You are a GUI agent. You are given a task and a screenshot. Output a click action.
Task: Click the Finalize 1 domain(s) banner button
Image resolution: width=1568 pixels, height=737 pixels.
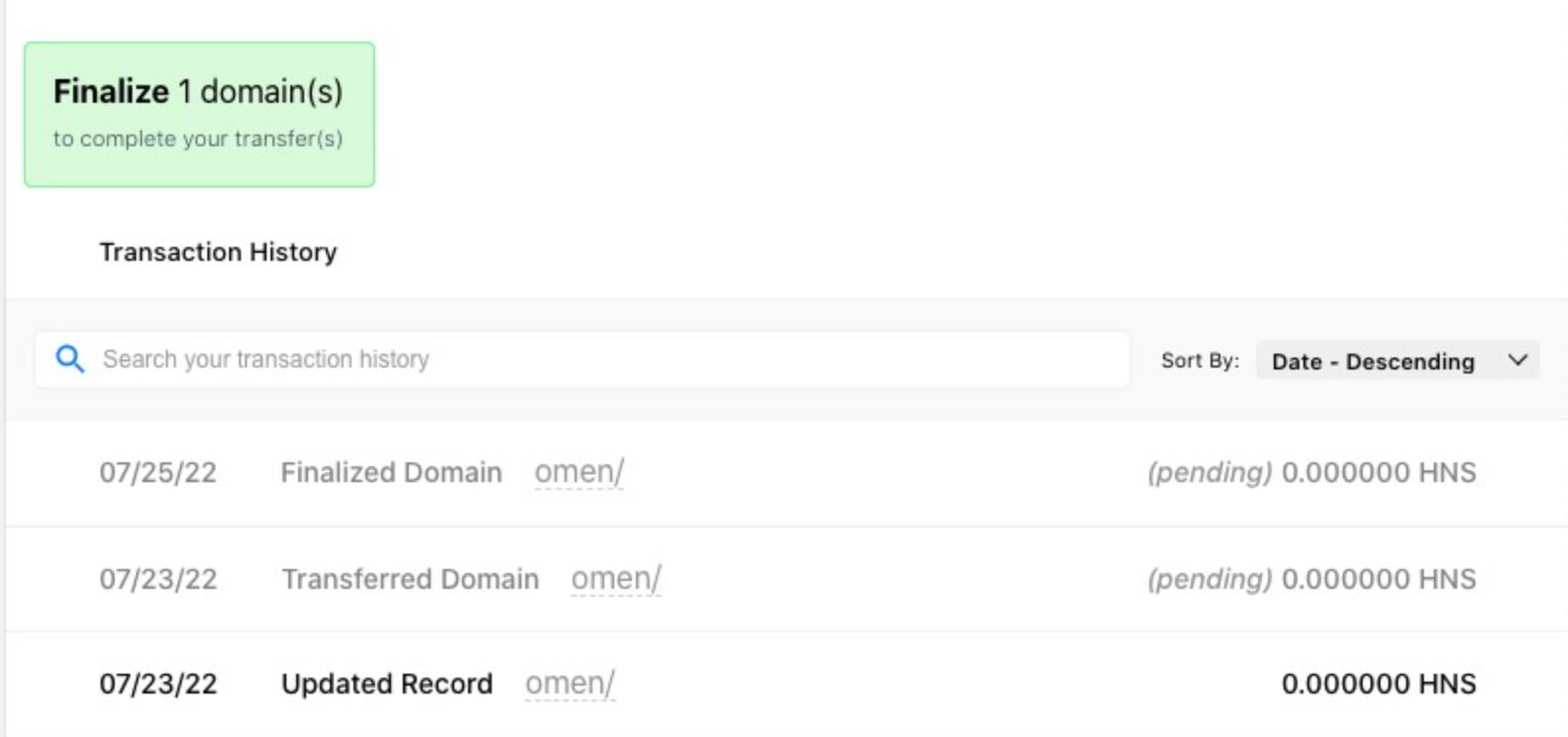click(198, 115)
